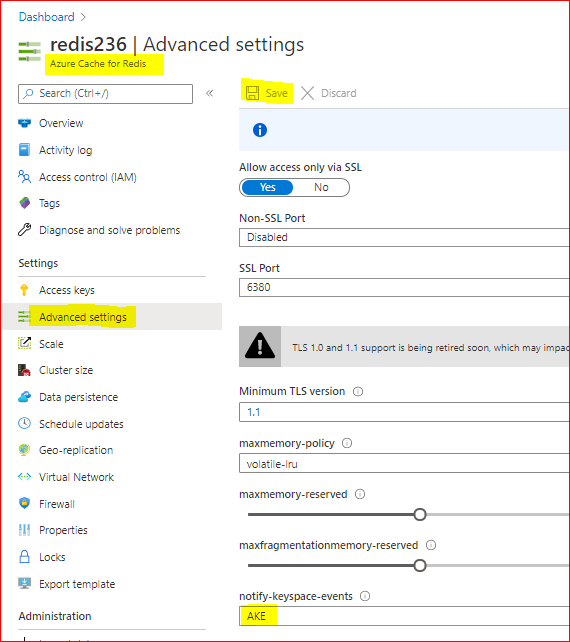Click the Schedule updates clock icon
Image resolution: width=570 pixels, height=642 pixels.
pyautogui.click(x=25, y=423)
